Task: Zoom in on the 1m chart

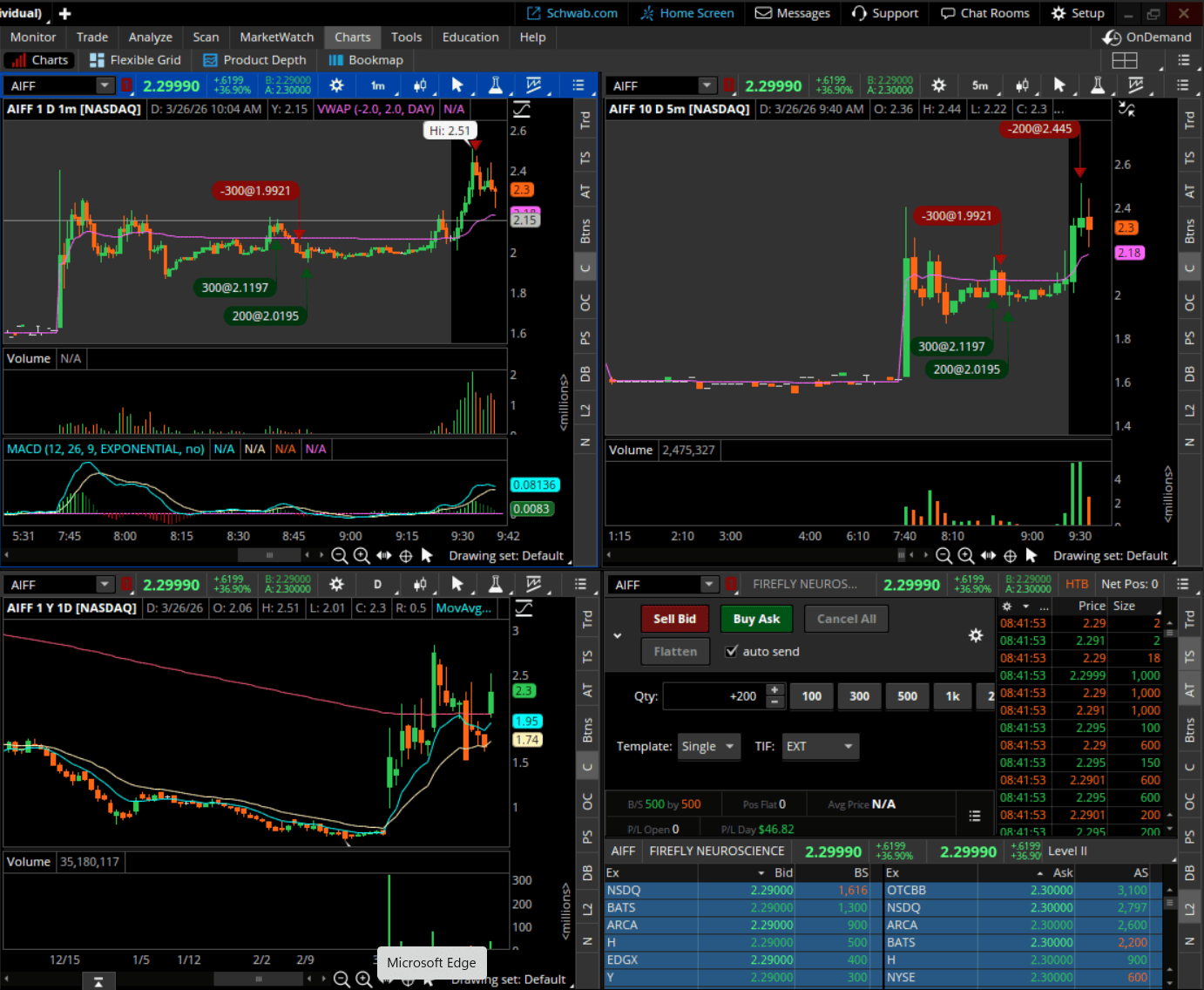Action: (362, 556)
